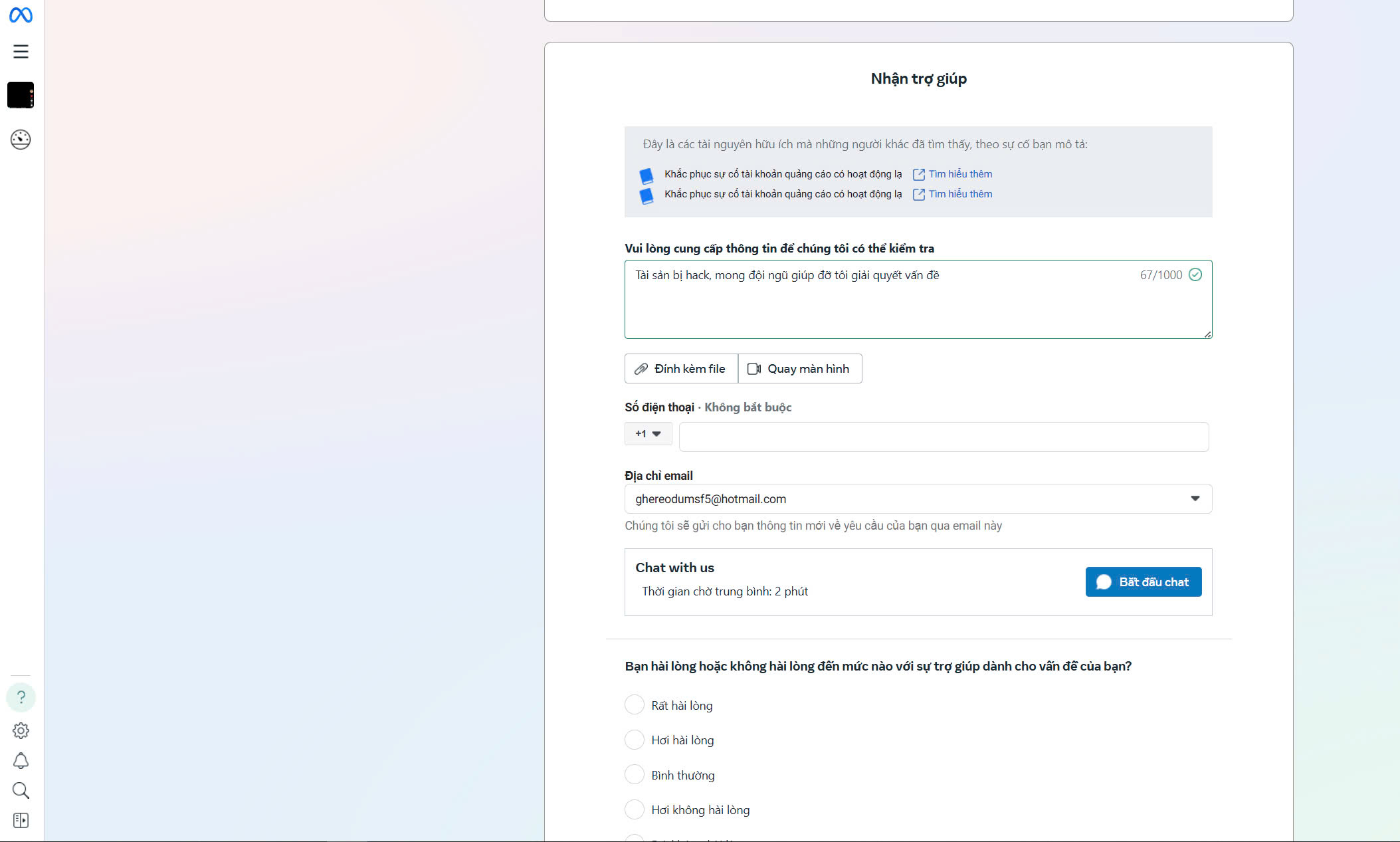
Task: Open the hamburger menu in sidebar
Action: [21, 51]
